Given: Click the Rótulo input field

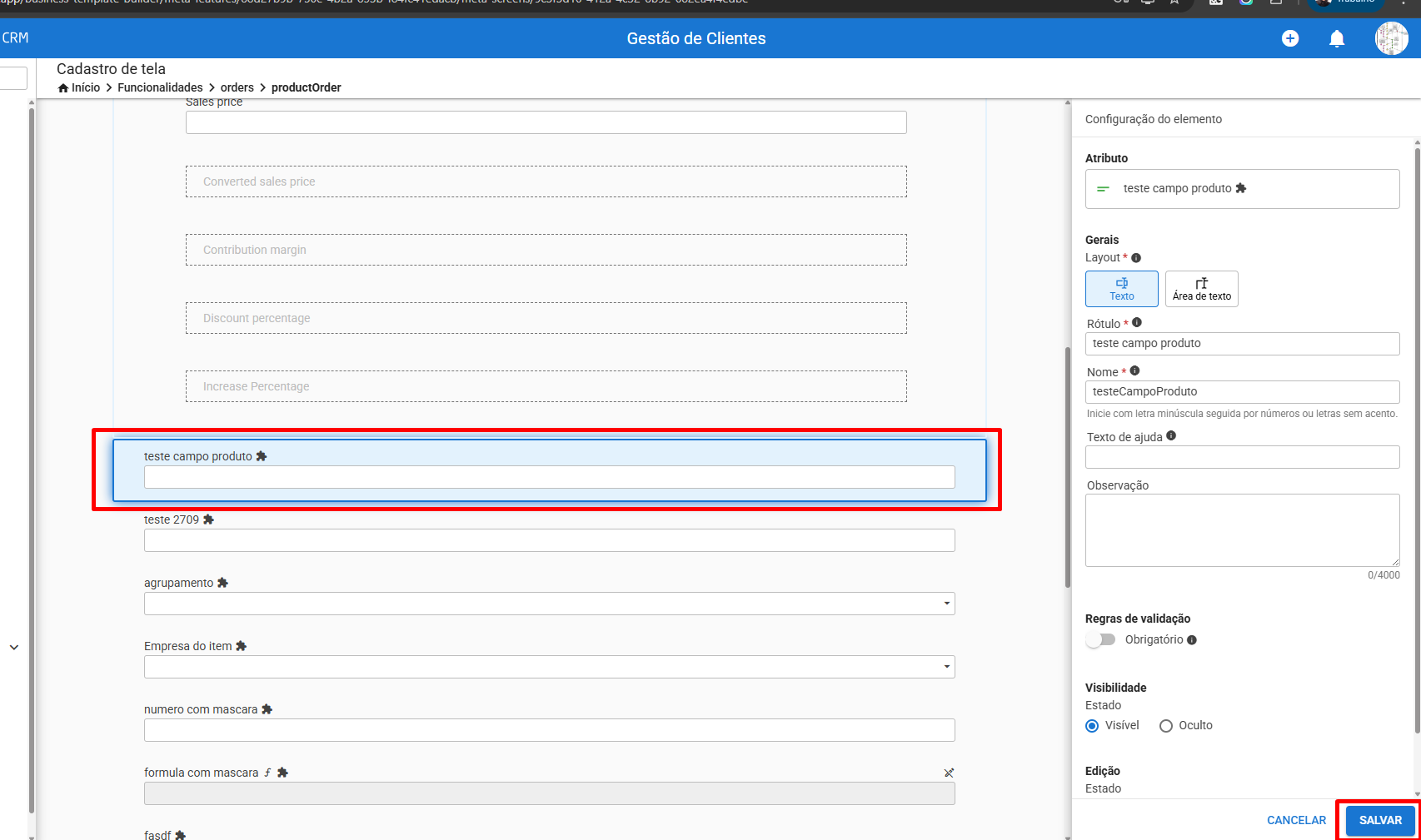Looking at the screenshot, I should 1242,344.
